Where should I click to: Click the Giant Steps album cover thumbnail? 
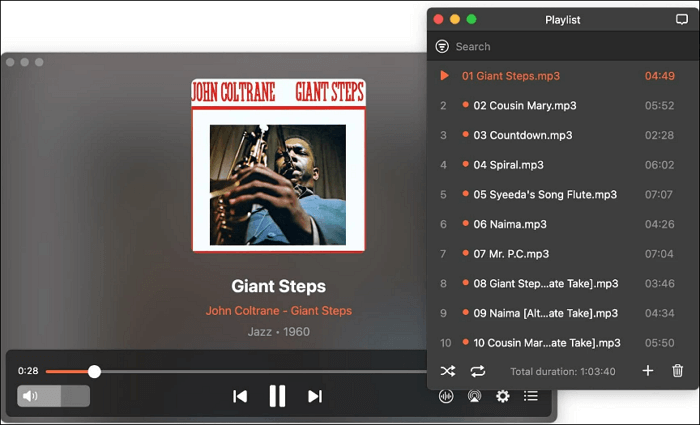coord(278,166)
